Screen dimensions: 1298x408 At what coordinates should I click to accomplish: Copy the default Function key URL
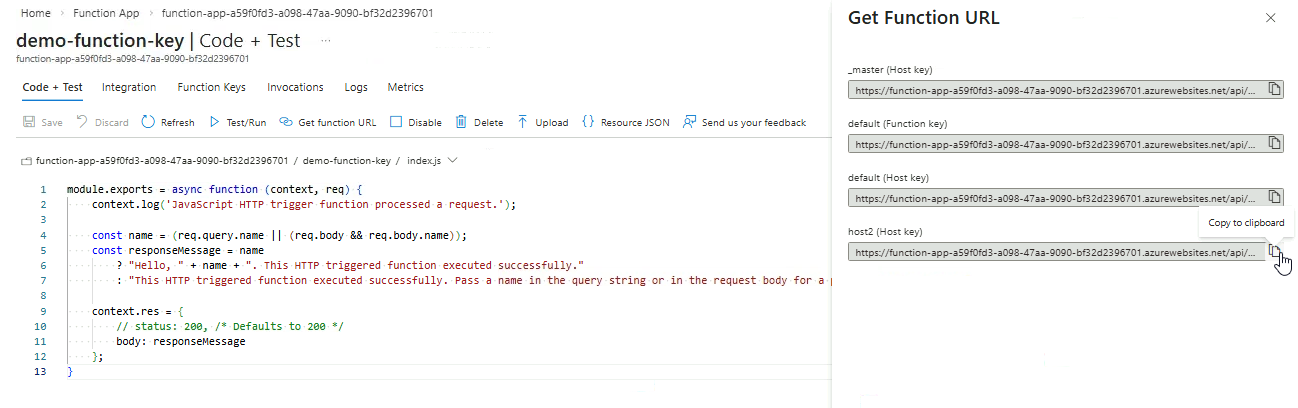tap(1274, 144)
